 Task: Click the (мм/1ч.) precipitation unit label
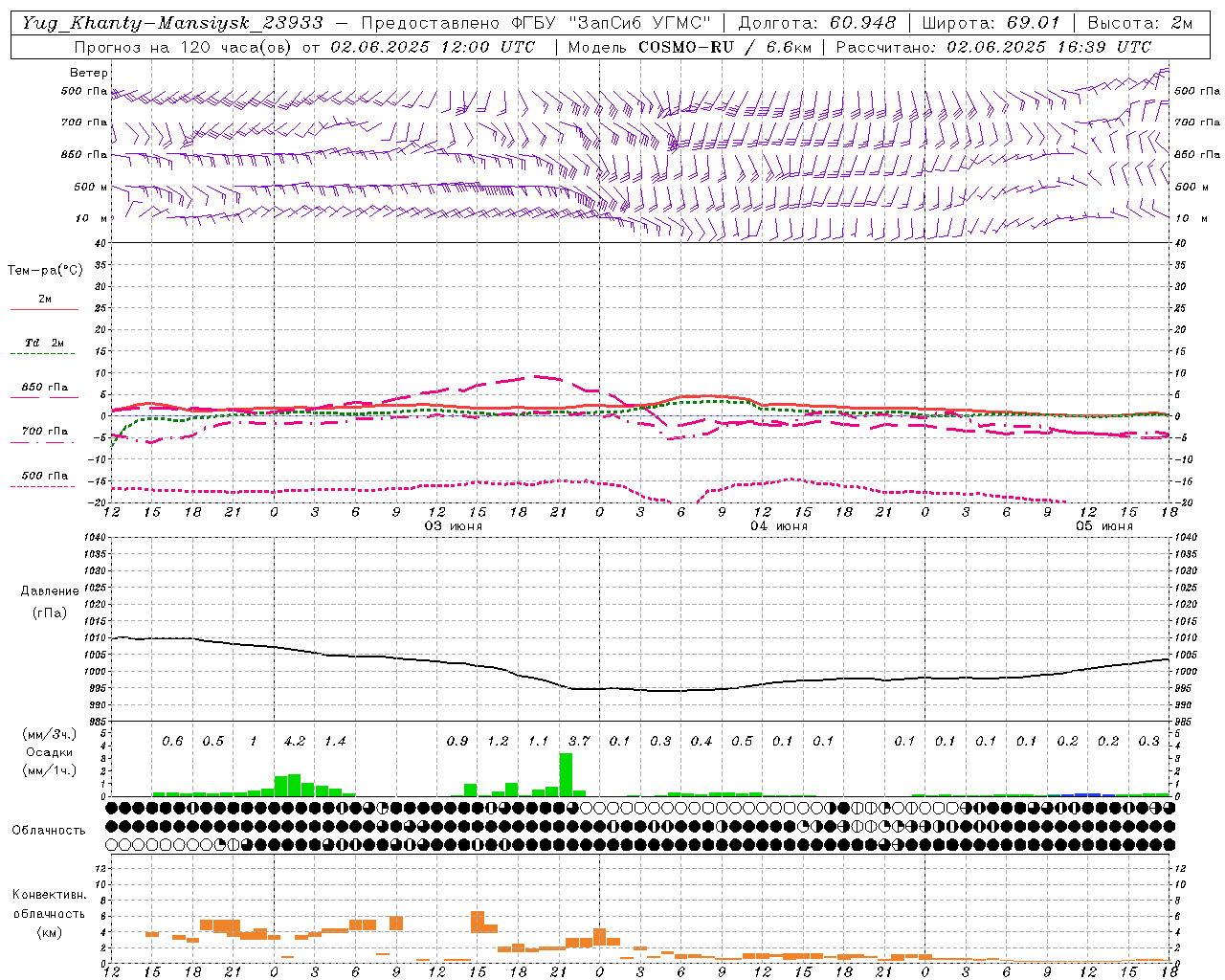(49, 770)
